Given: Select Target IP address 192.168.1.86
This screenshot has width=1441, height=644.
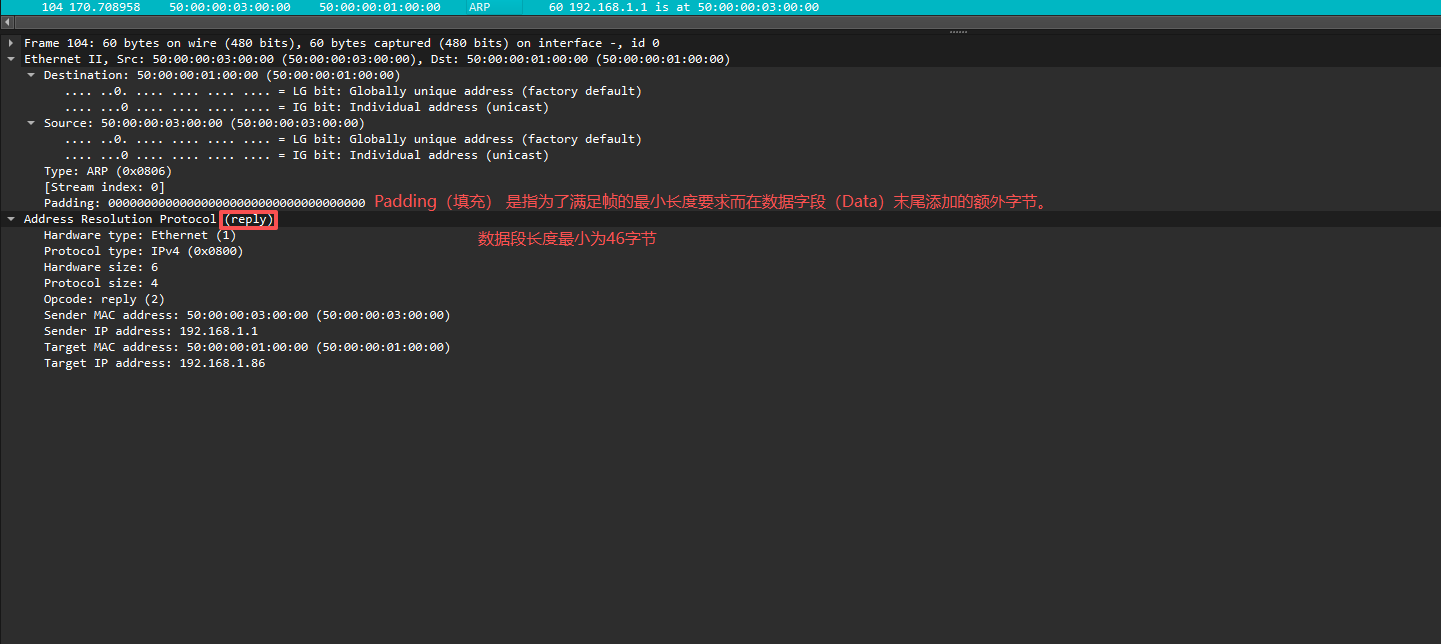Looking at the screenshot, I should (x=154, y=363).
